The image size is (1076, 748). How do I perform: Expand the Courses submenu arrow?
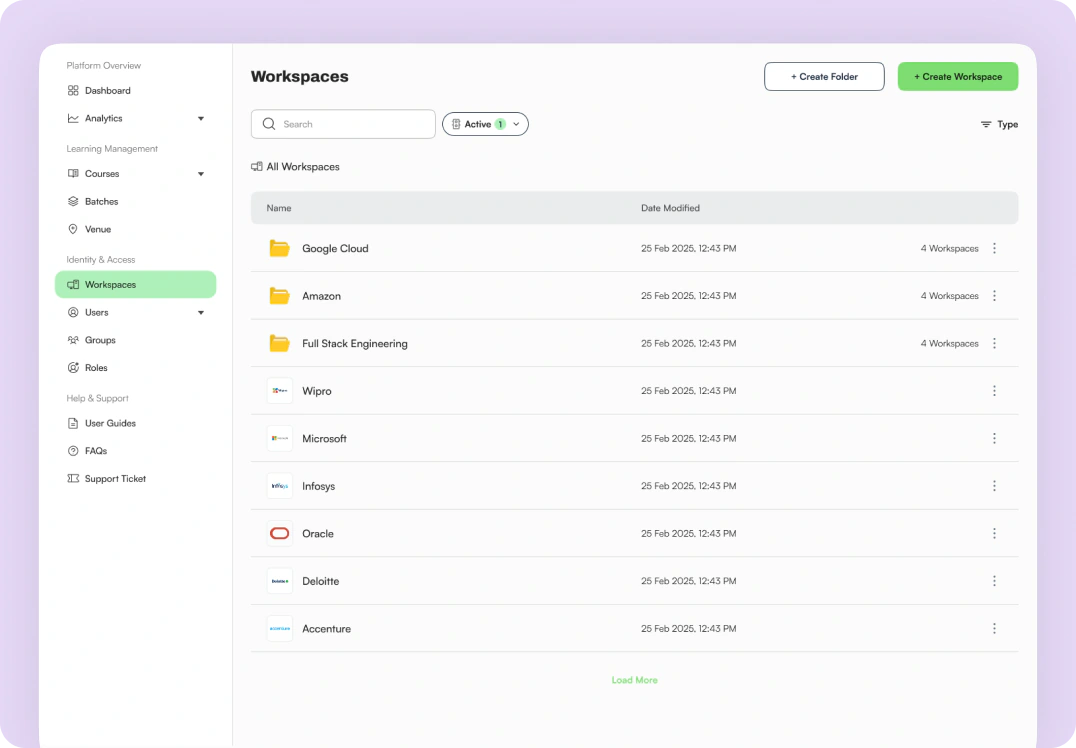coord(201,174)
